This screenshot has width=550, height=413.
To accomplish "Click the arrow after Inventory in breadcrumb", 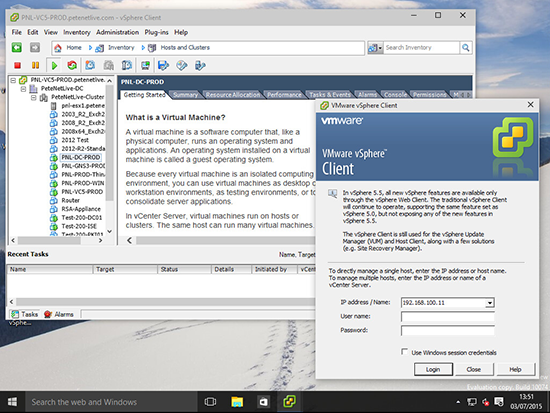I will point(143,47).
